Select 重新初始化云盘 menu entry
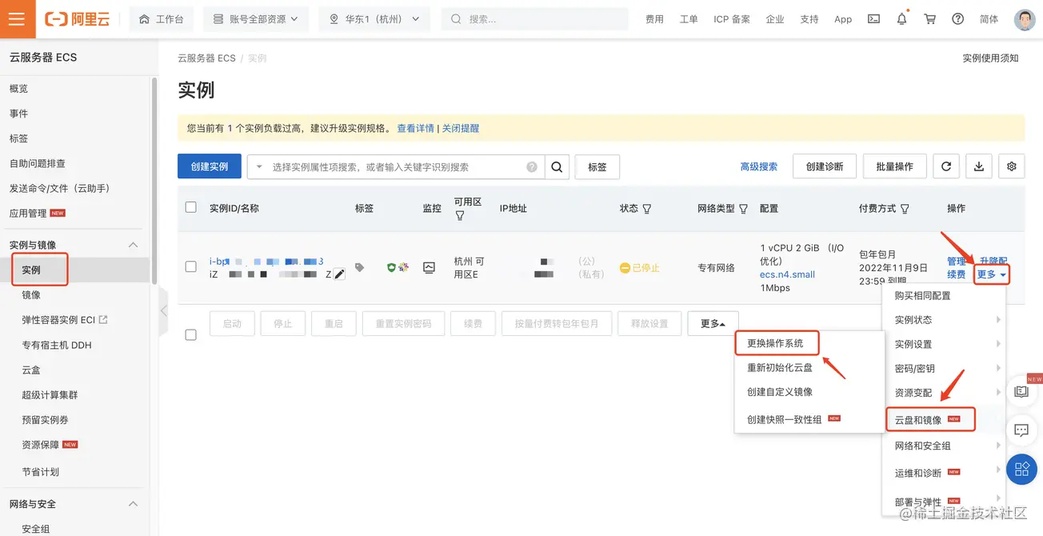 (779, 367)
